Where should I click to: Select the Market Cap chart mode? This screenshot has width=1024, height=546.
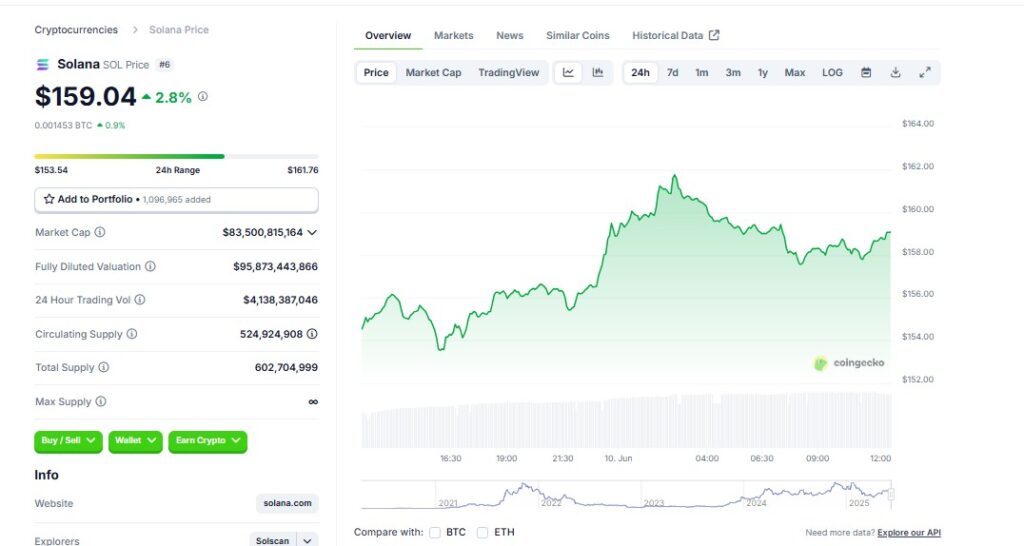point(433,72)
